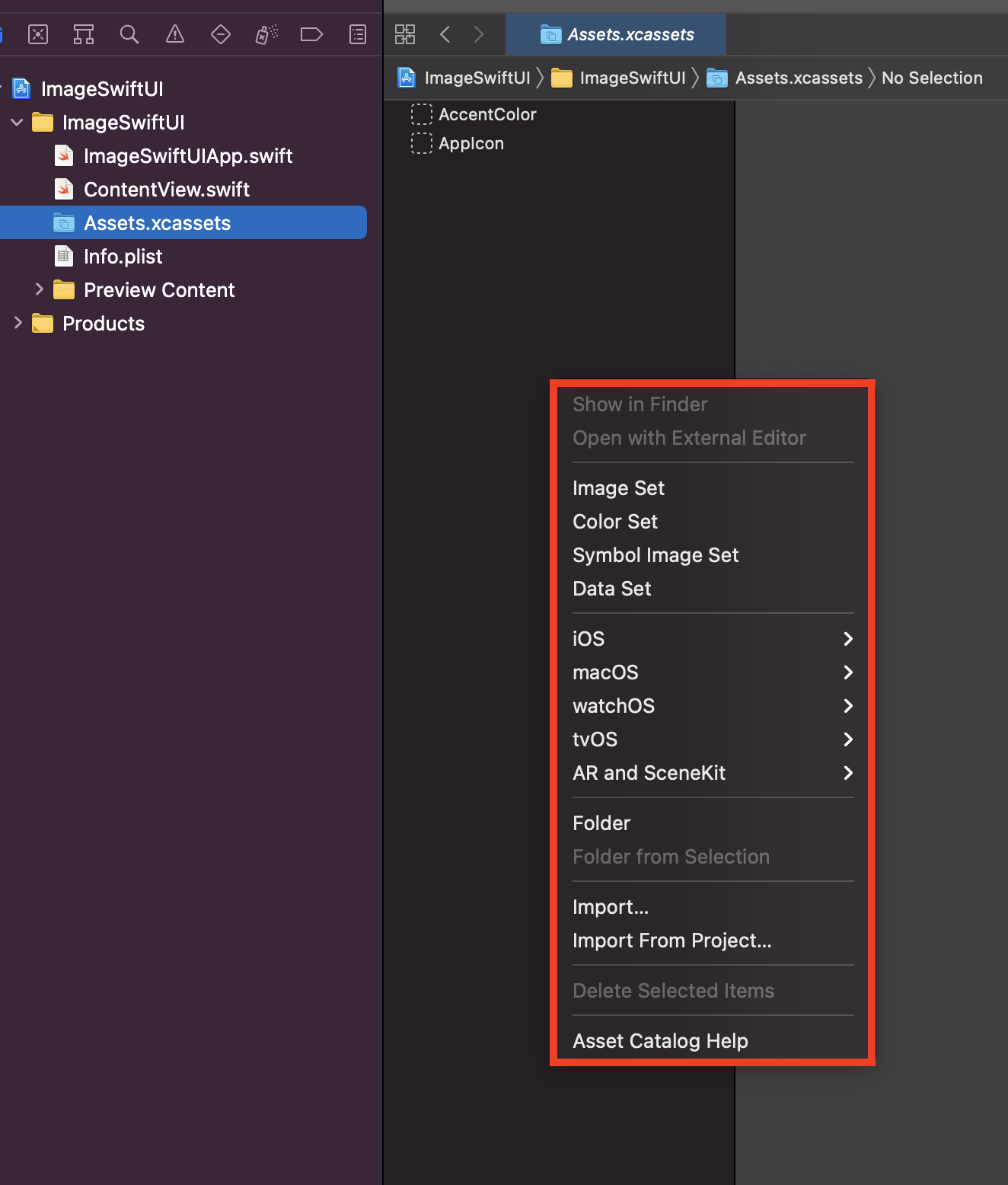Open the Debug navigator spray icon
This screenshot has width=1008, height=1185.
click(266, 34)
